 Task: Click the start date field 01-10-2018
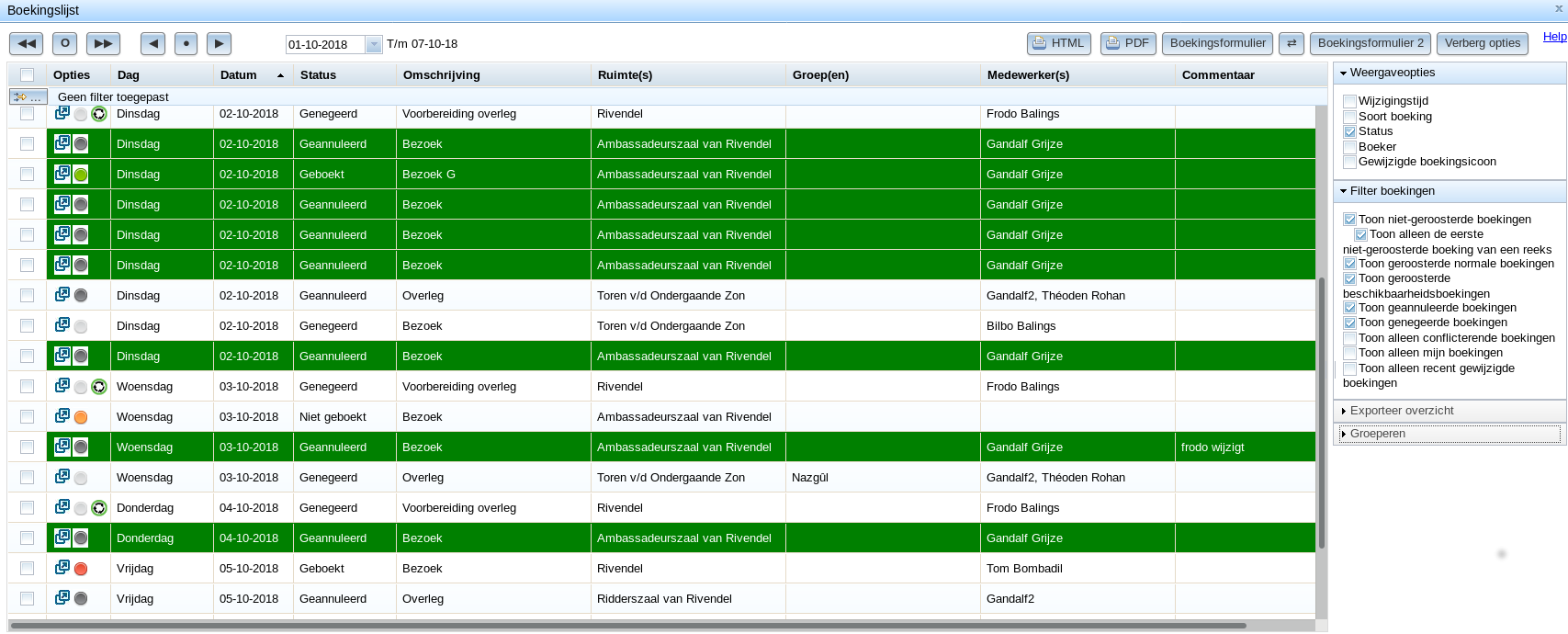(x=326, y=44)
